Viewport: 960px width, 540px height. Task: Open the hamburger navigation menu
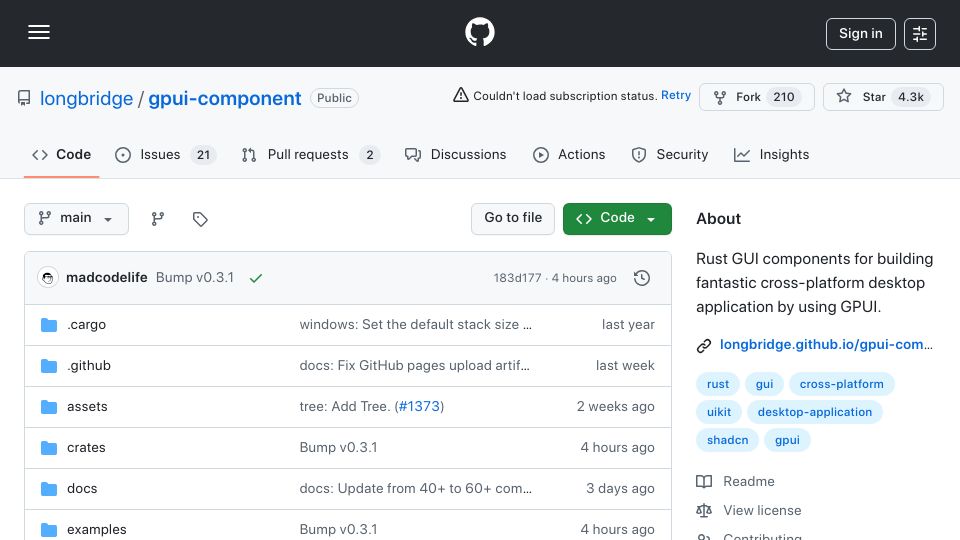pos(39,32)
